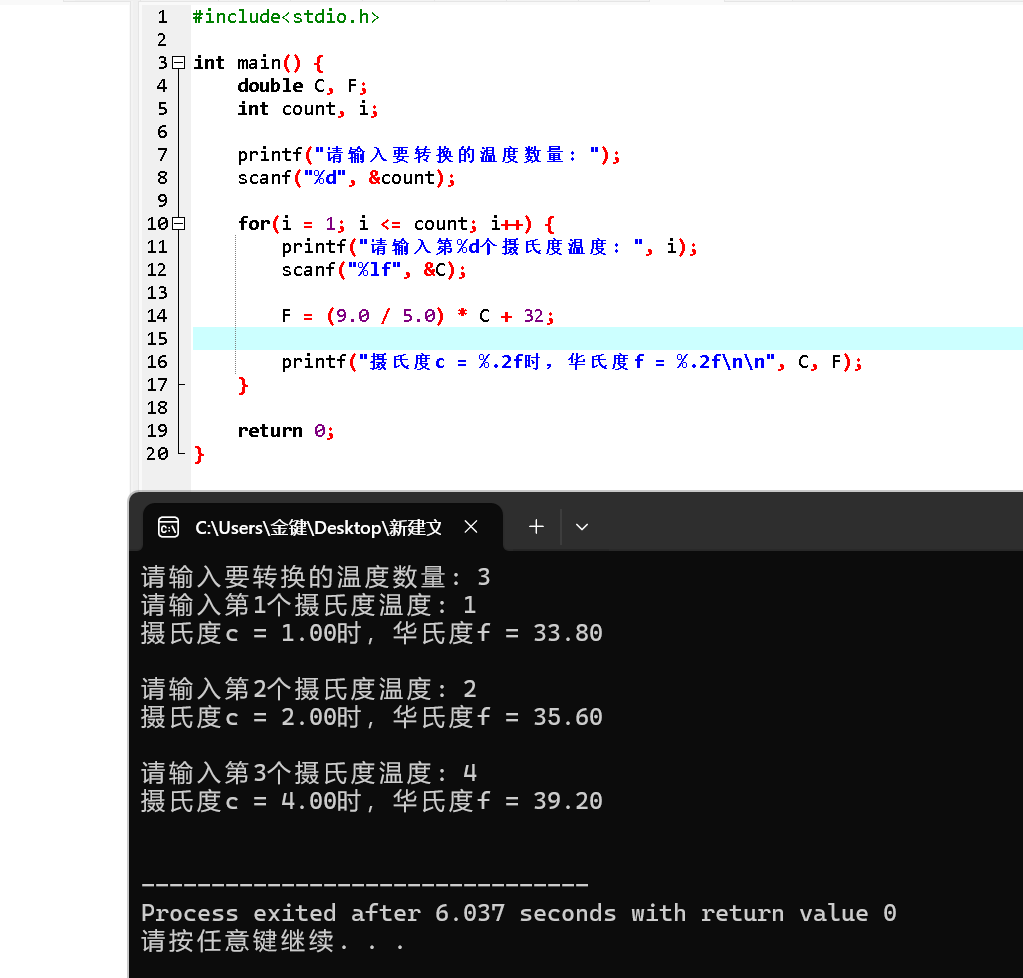
Task: Click line number 20 in the gutter
Action: (157, 453)
